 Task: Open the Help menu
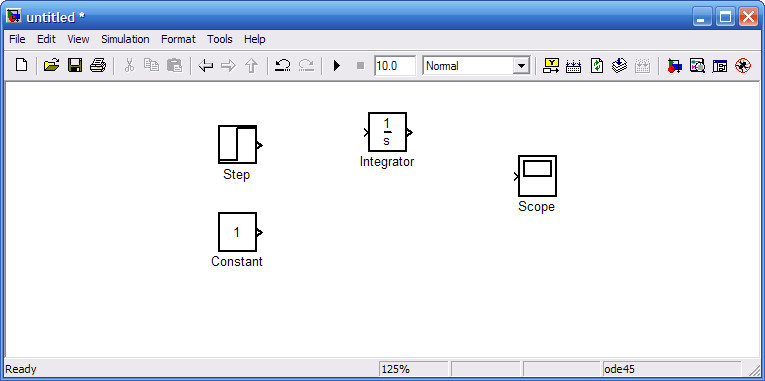pos(255,39)
